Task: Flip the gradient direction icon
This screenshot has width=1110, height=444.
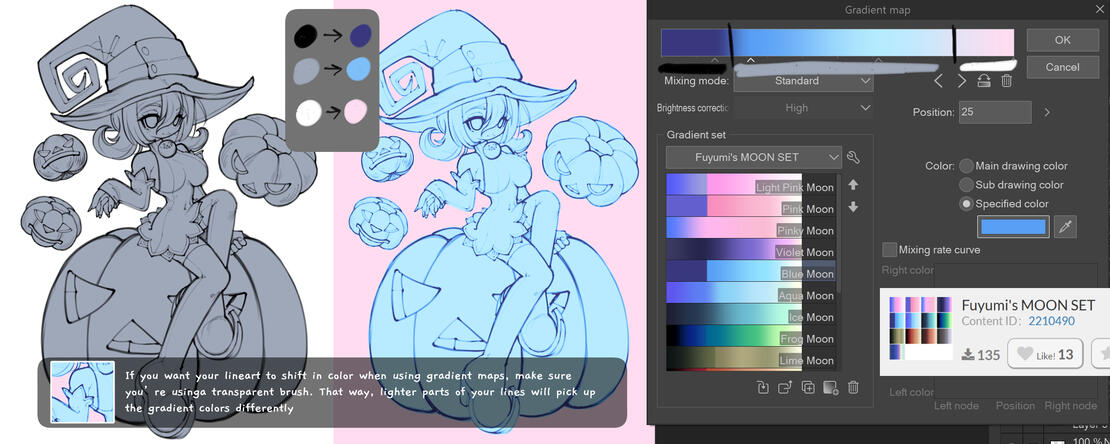Action: [x=984, y=81]
